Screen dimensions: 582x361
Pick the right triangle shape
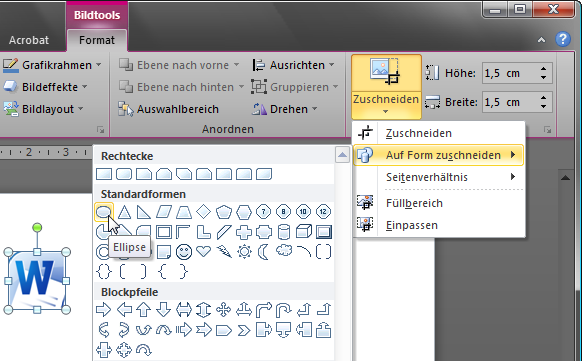tap(144, 212)
